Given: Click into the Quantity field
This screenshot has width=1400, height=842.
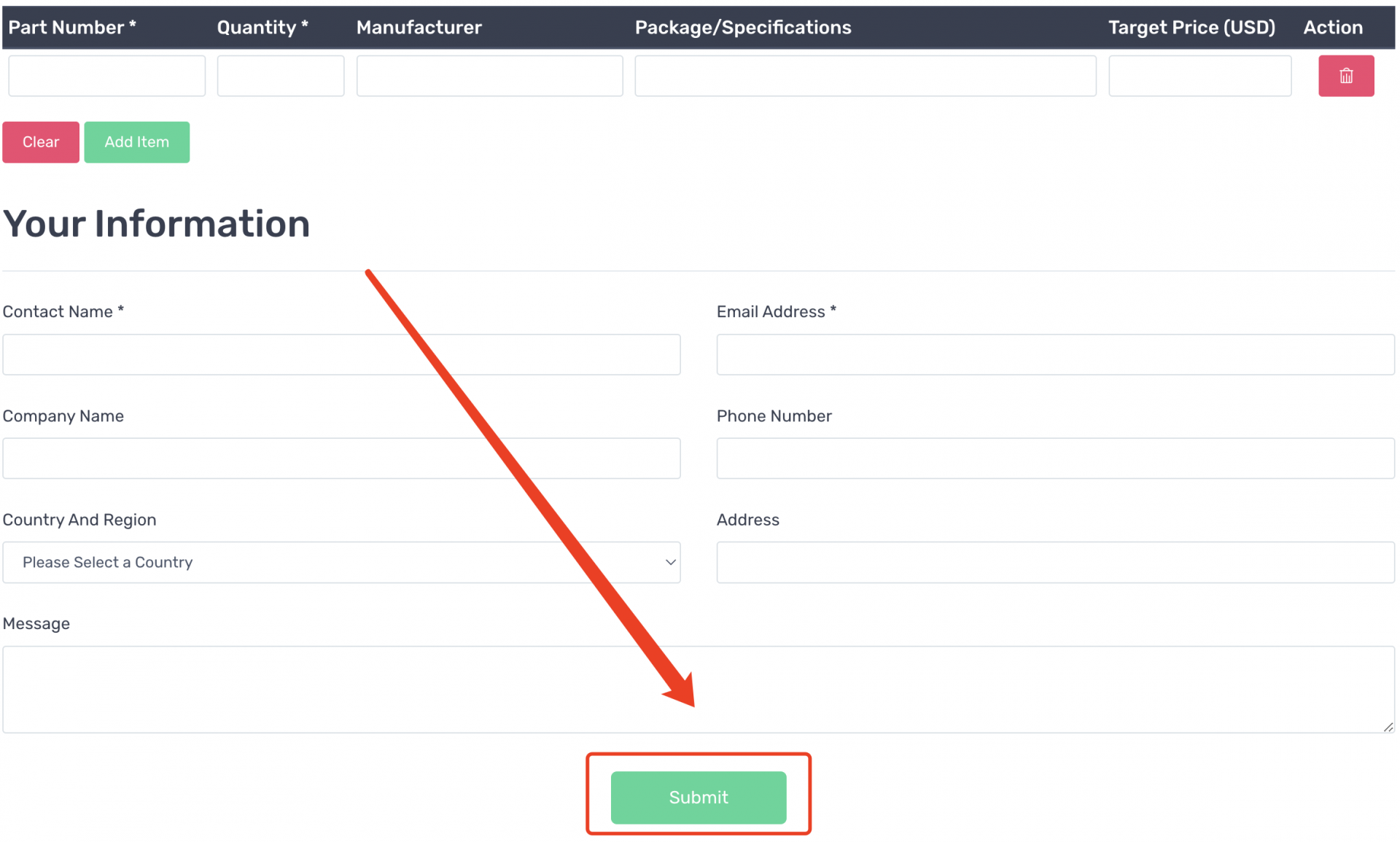Looking at the screenshot, I should pos(280,76).
